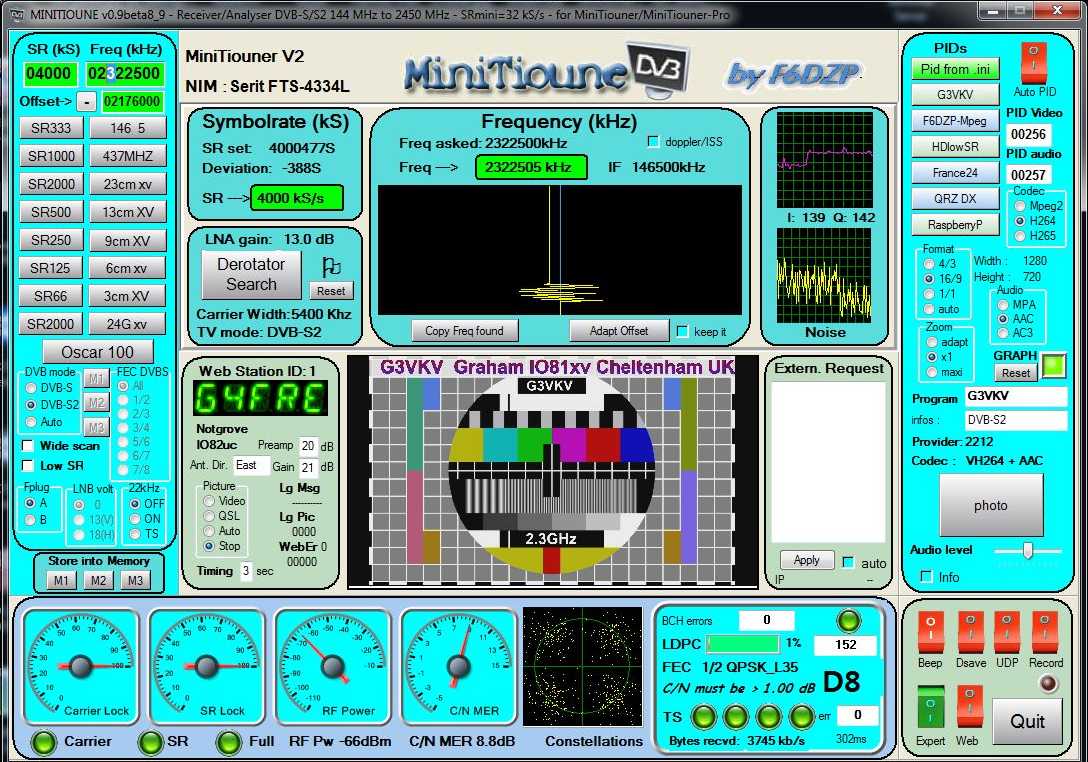This screenshot has width=1088, height=762.
Task: Click Apply in Extern. Request
Action: tap(806, 560)
